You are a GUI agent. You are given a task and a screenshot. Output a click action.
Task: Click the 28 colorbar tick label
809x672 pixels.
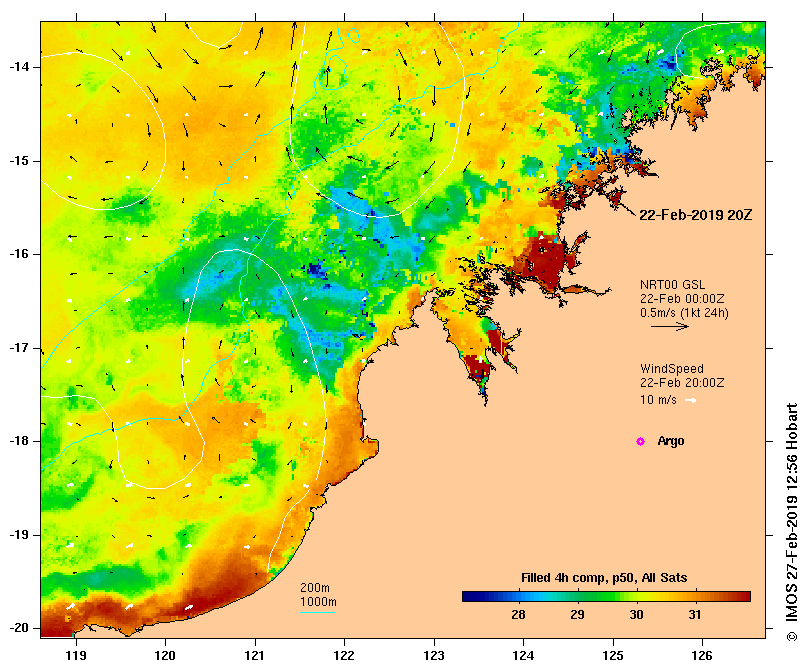[518, 615]
